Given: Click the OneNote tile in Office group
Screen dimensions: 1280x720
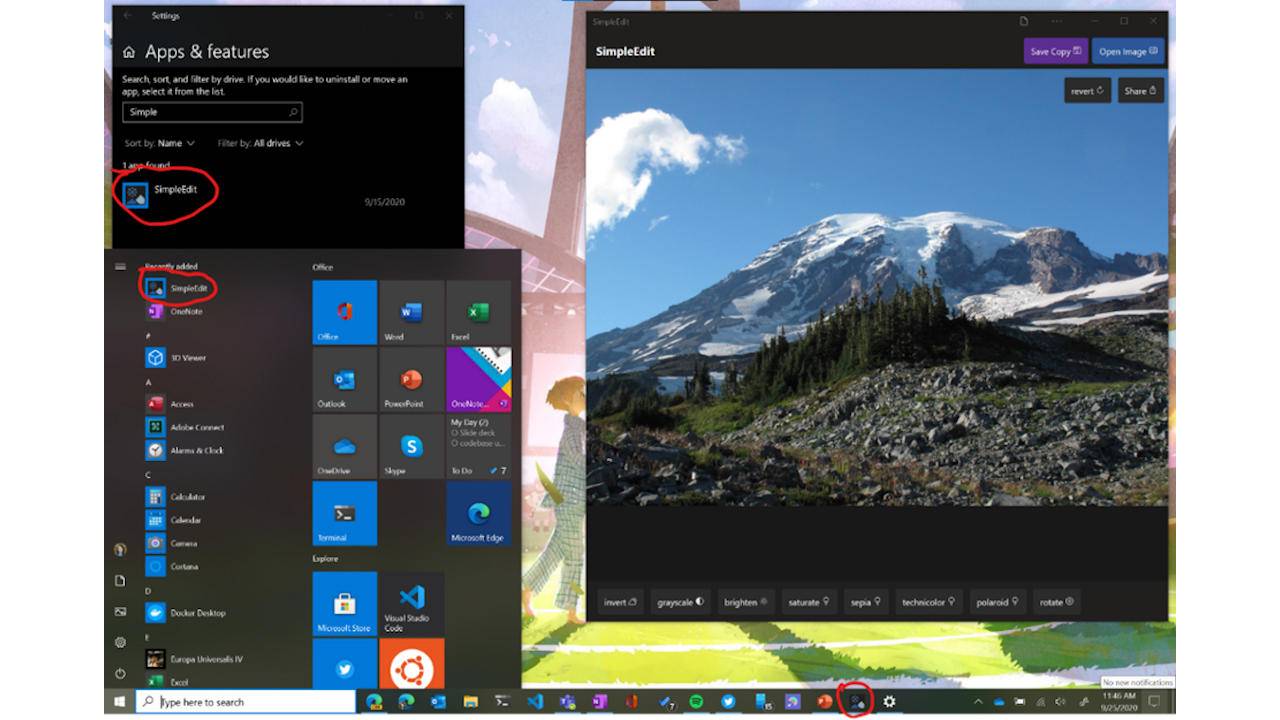Looking at the screenshot, I should point(479,379).
